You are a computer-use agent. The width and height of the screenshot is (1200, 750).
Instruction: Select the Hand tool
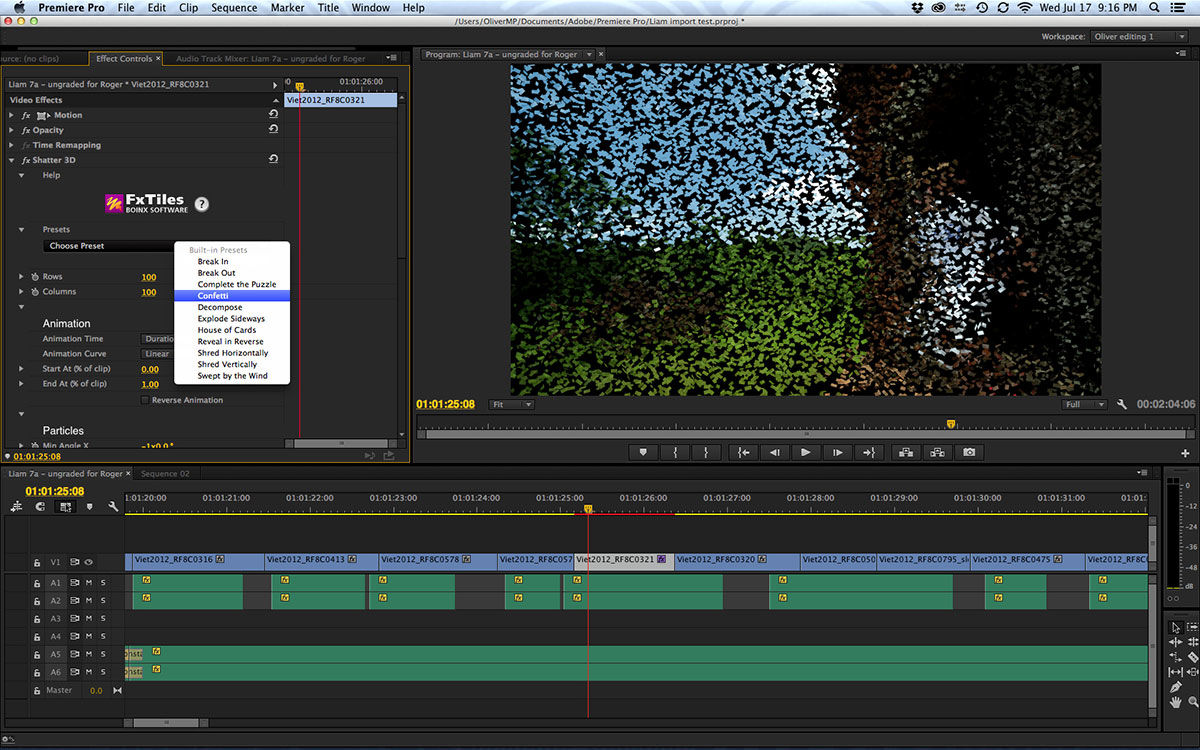pos(1176,702)
